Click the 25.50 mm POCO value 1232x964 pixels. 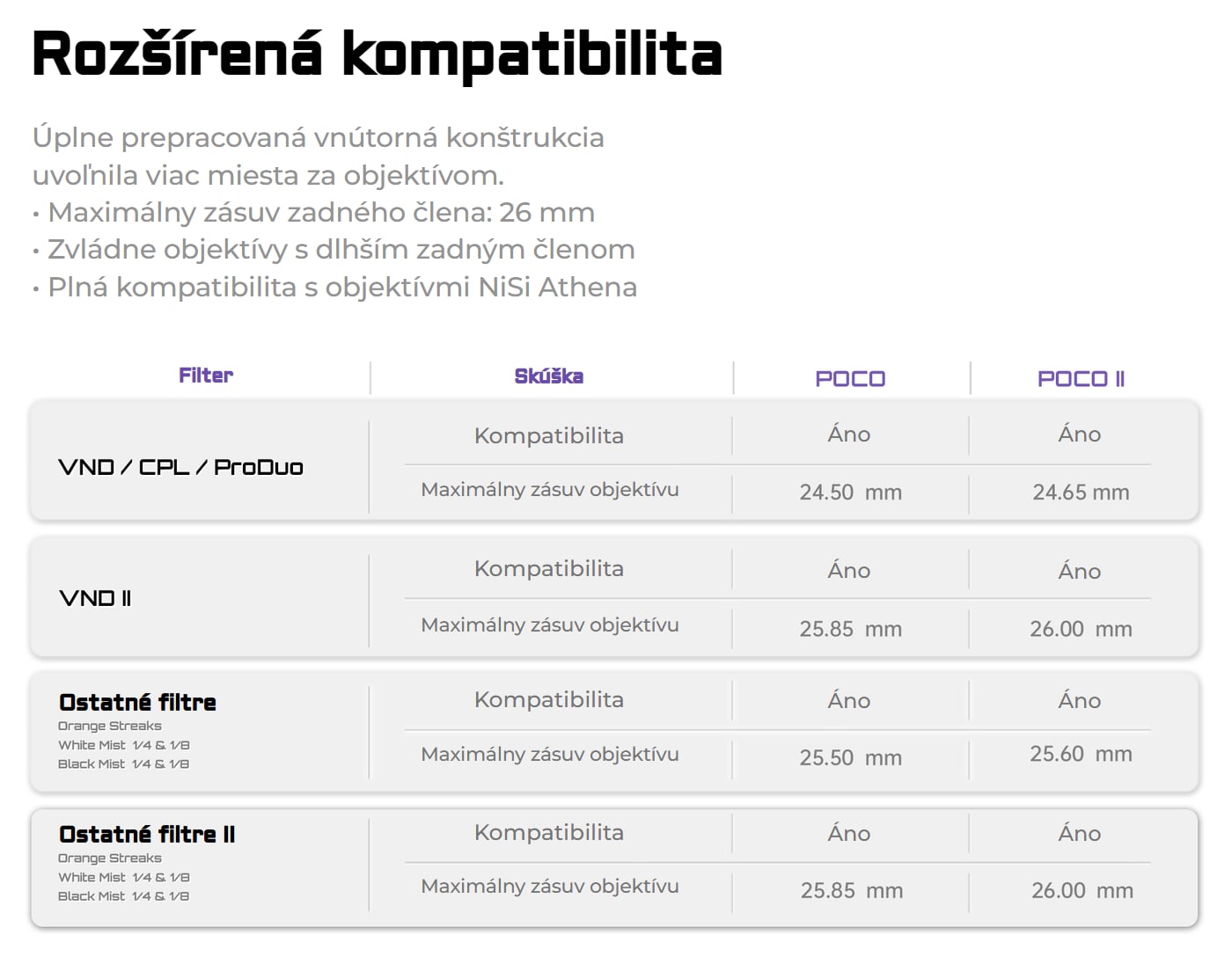pyautogui.click(x=851, y=757)
